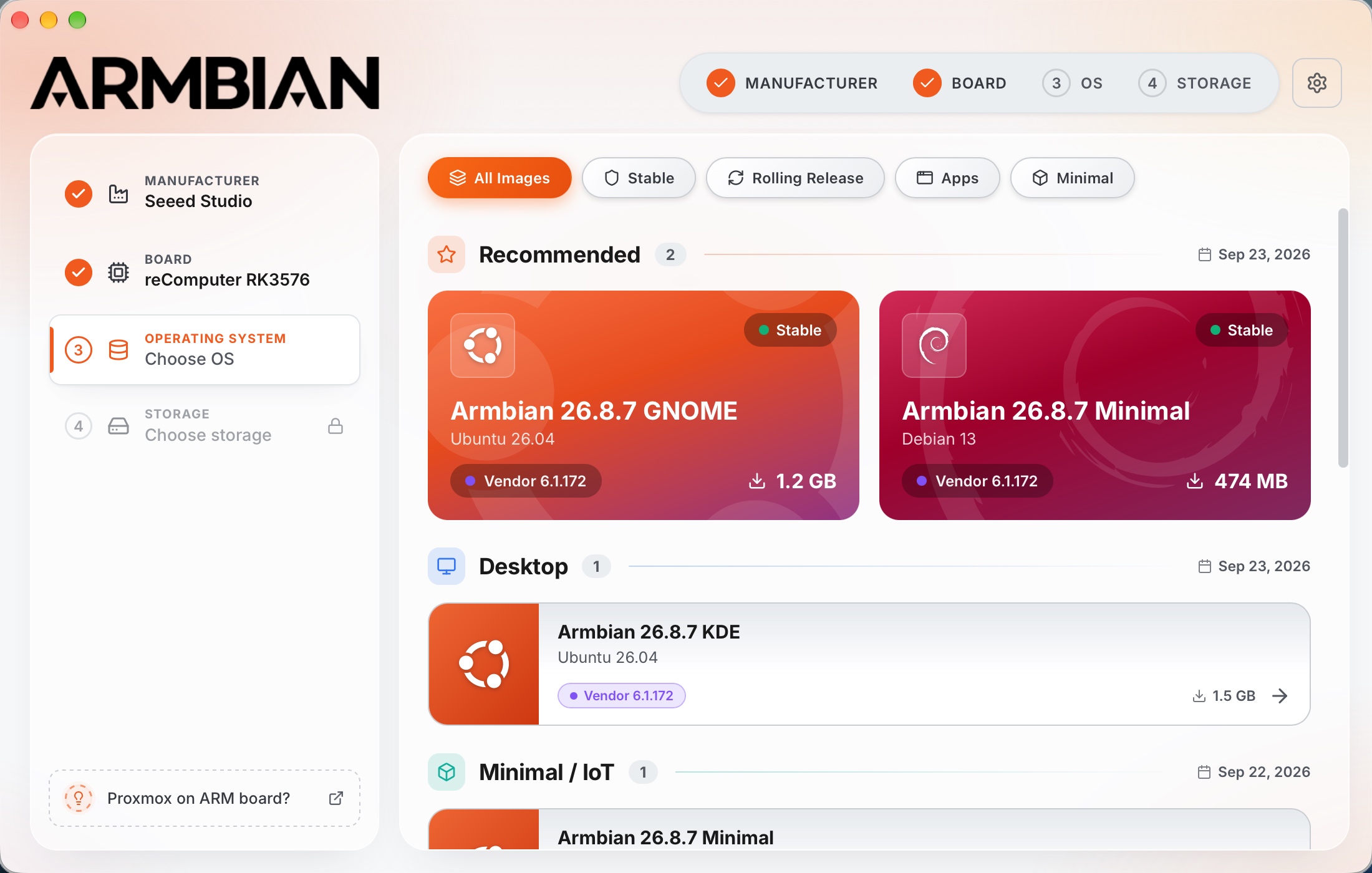Filter by Stable images
This screenshot has height=873, width=1372.
(x=639, y=178)
